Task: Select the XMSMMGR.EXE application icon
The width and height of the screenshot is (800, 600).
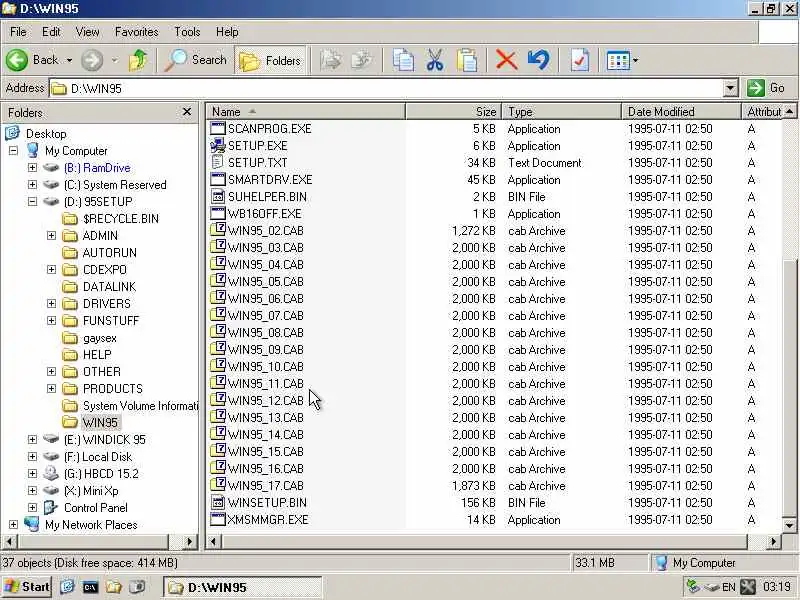Action: (x=218, y=519)
